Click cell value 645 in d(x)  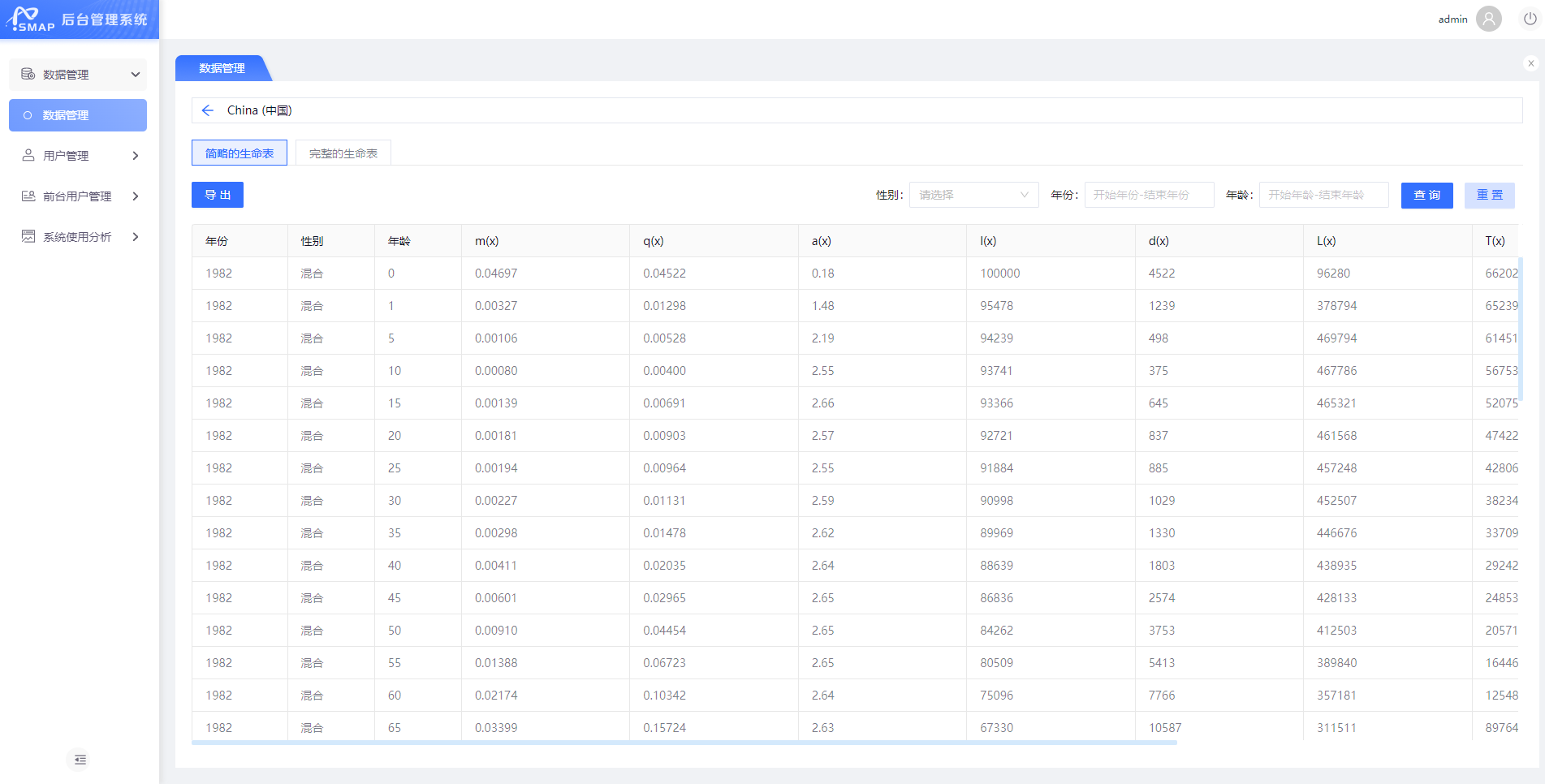coord(1159,403)
